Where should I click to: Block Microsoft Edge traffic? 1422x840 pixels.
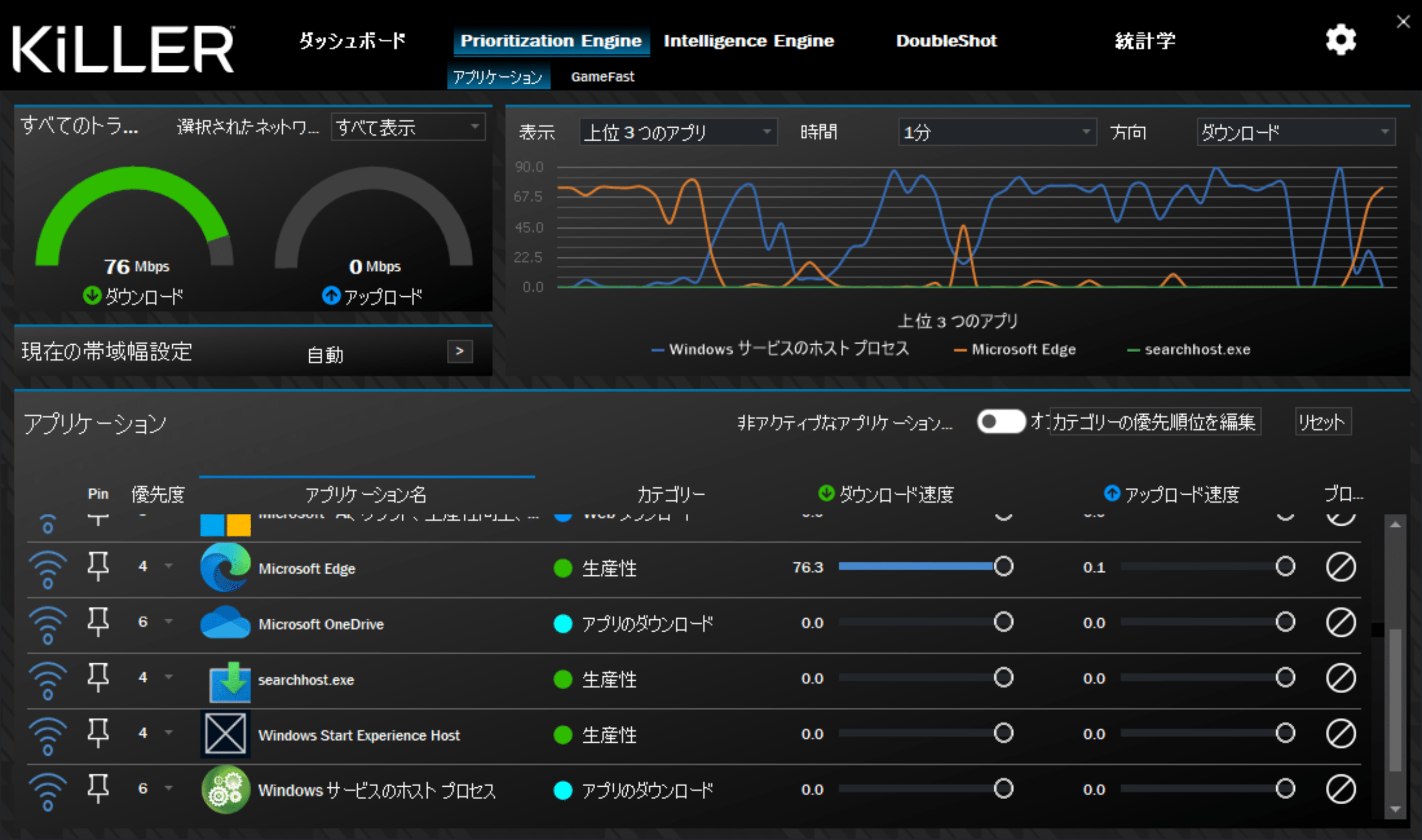click(x=1340, y=567)
